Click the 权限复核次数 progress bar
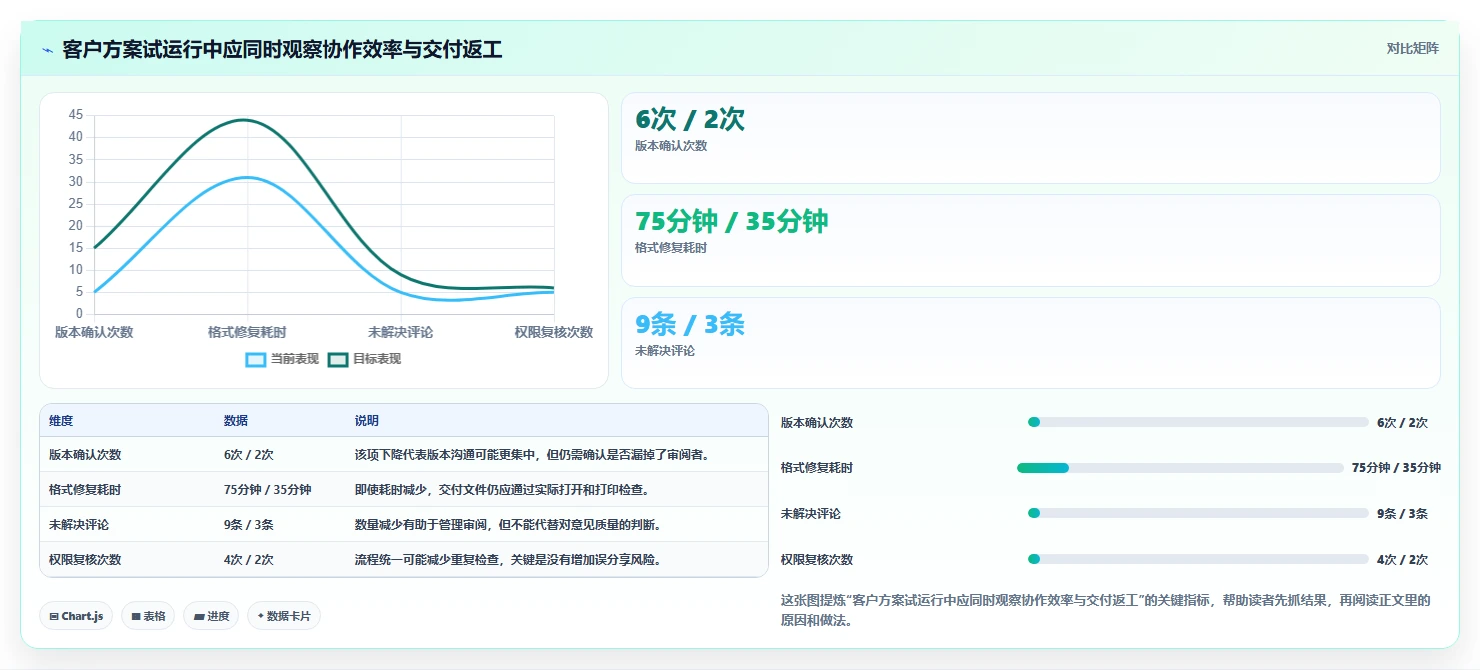 point(1198,559)
